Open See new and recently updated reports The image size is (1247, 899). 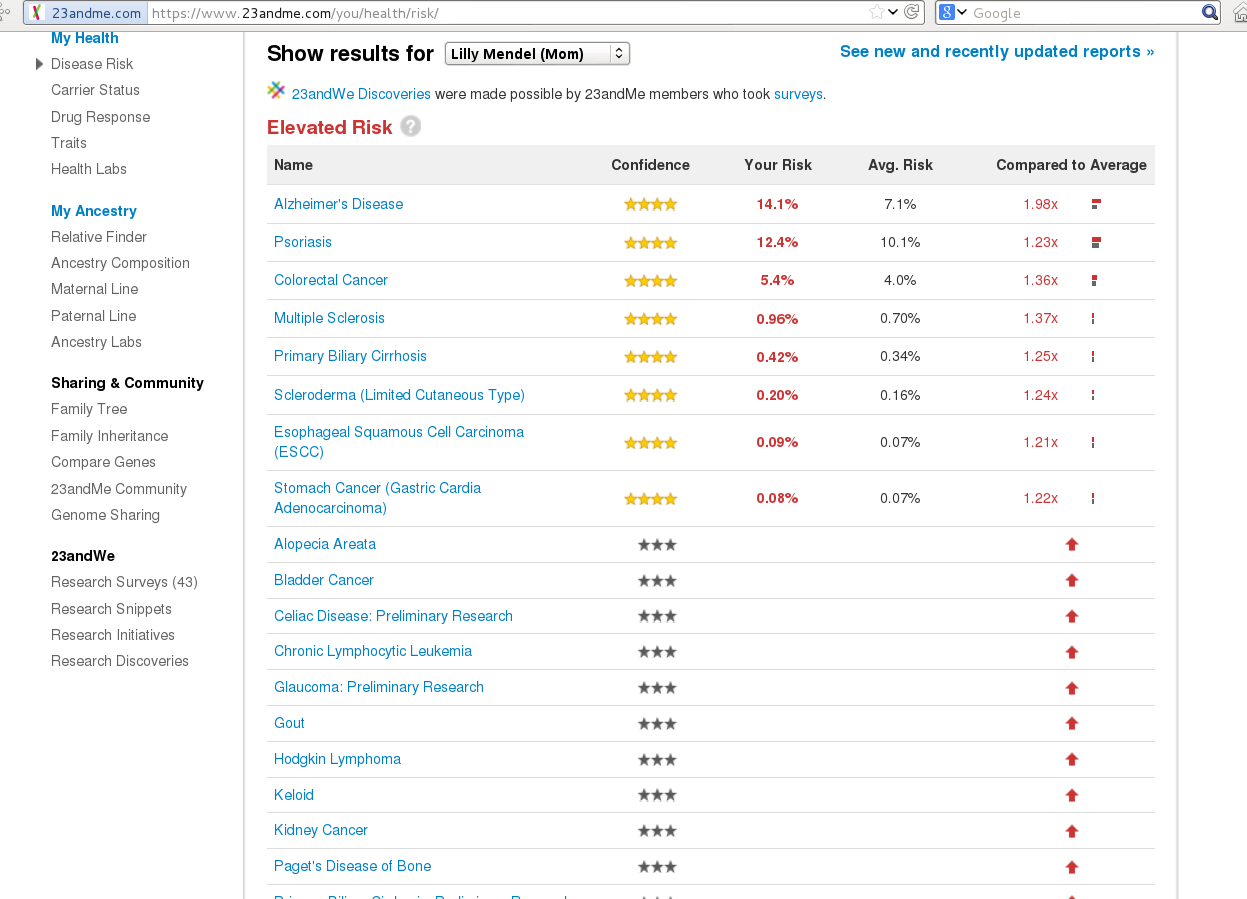[997, 52]
